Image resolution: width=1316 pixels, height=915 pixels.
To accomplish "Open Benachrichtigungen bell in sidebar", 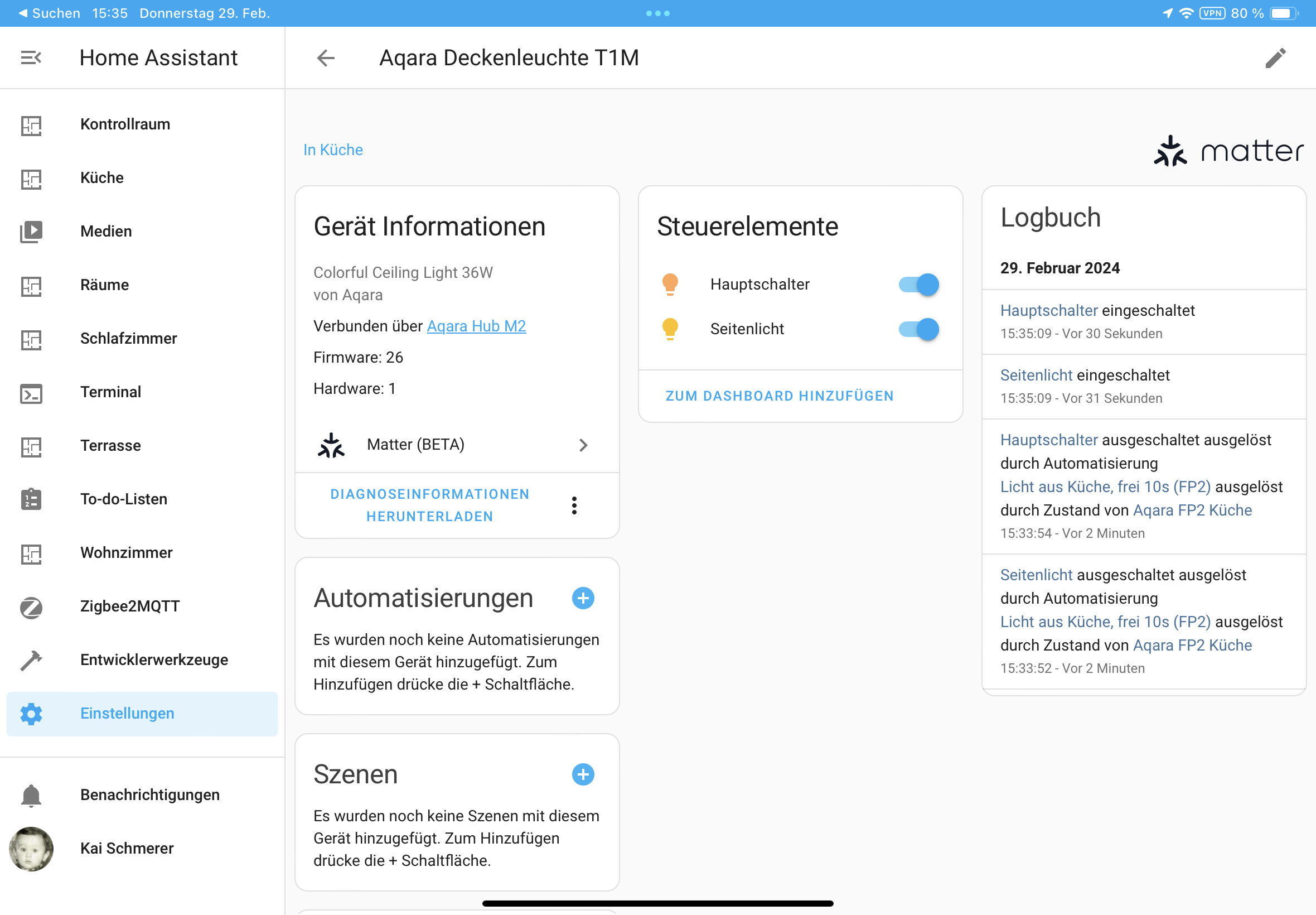I will point(31,795).
